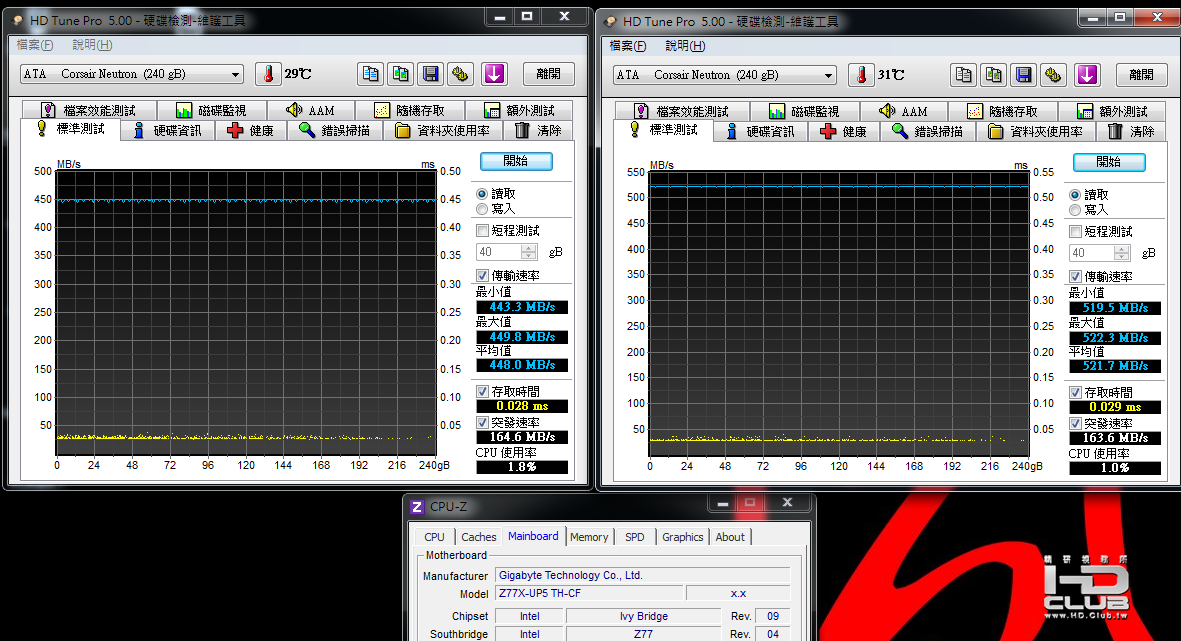This screenshot has height=641, width=1181.
Task: Toggle 存取時間 checkbox in right HD Tune window
Action: pos(1076,392)
